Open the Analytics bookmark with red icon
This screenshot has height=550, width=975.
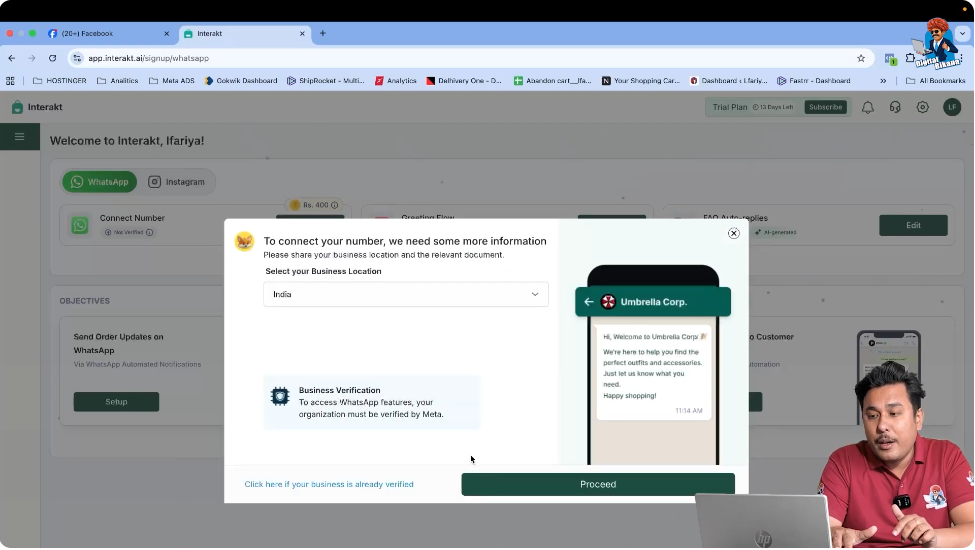coord(395,81)
